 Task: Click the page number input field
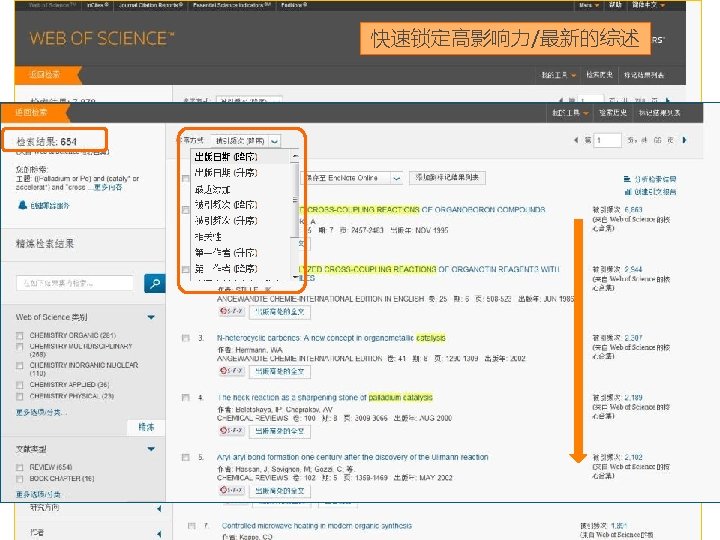pos(607,140)
